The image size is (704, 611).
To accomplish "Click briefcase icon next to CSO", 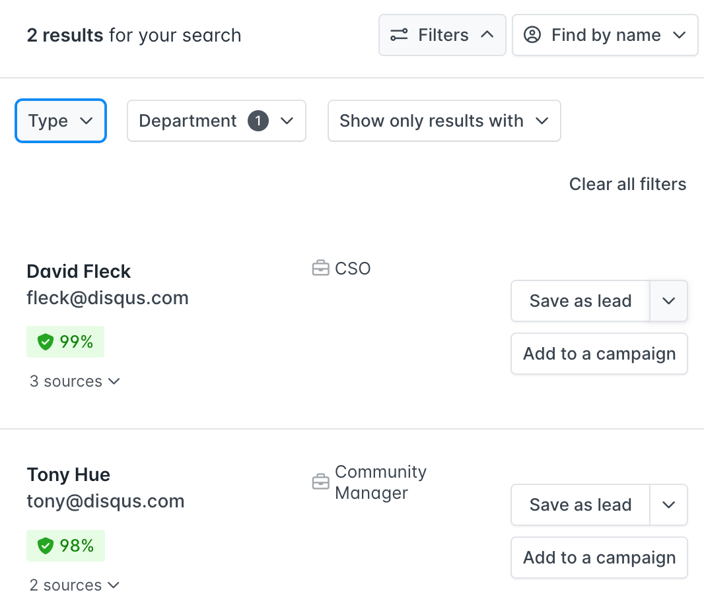I will [321, 268].
